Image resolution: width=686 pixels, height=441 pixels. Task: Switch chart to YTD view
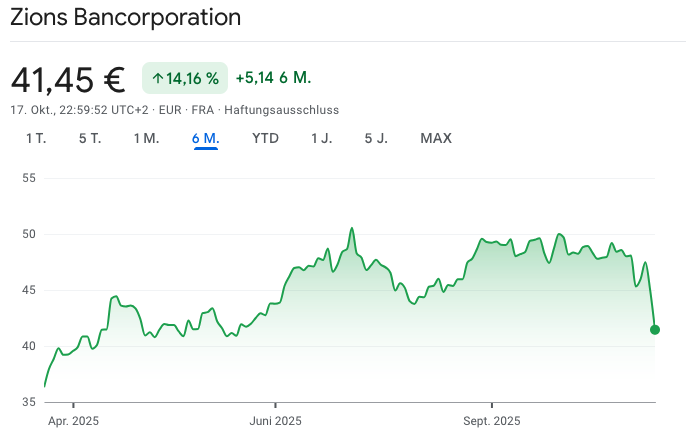[x=265, y=138]
